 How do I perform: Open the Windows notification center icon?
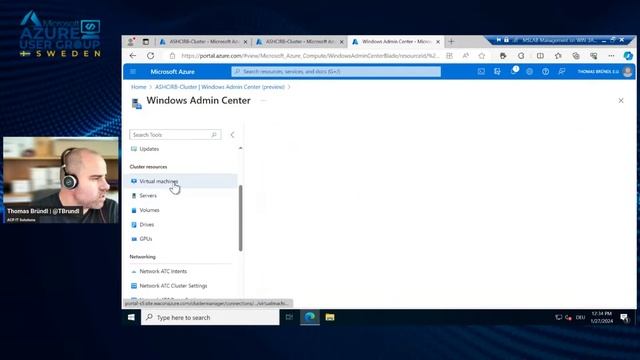pyautogui.click(x=624, y=317)
